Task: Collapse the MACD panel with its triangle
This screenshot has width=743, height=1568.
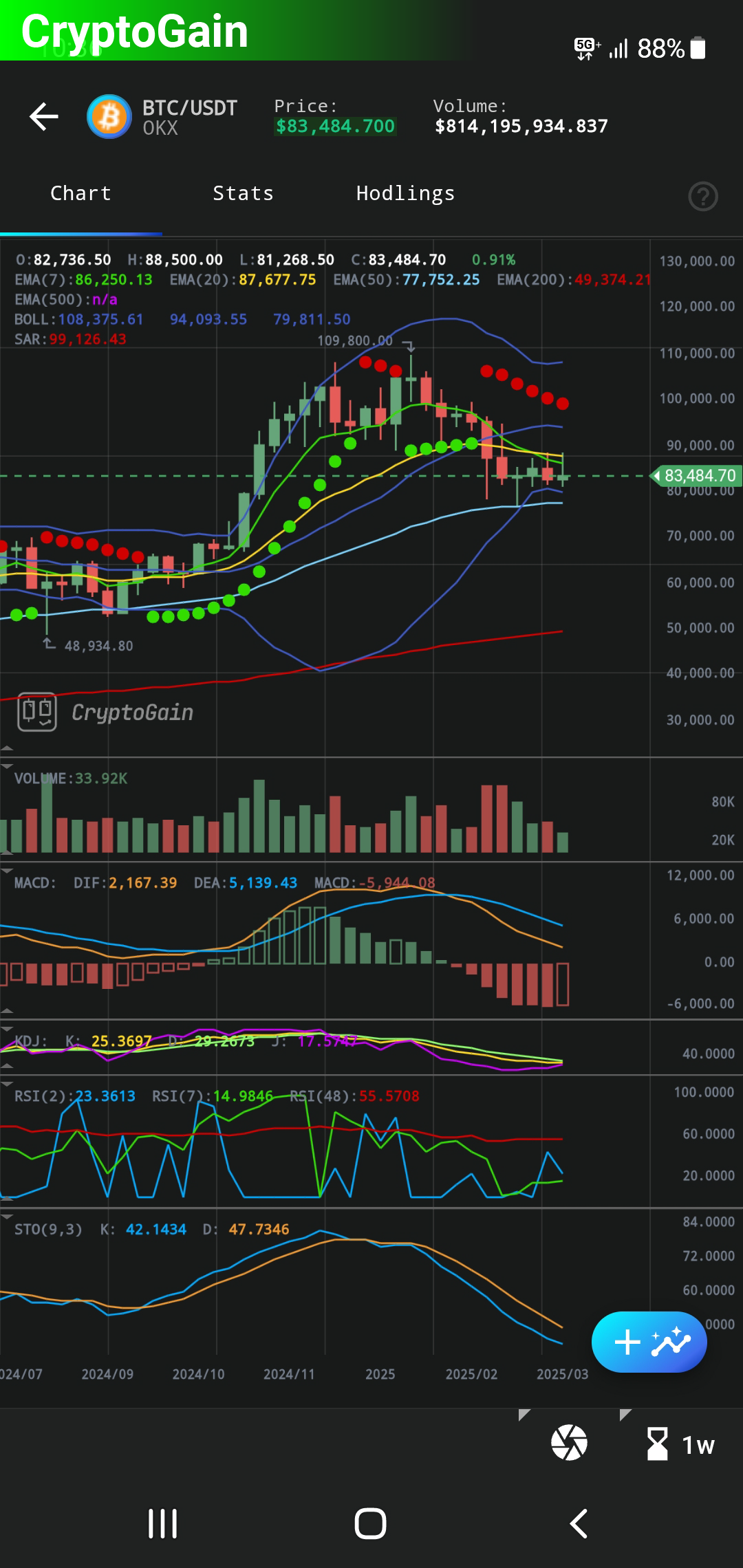Action: tap(6, 871)
